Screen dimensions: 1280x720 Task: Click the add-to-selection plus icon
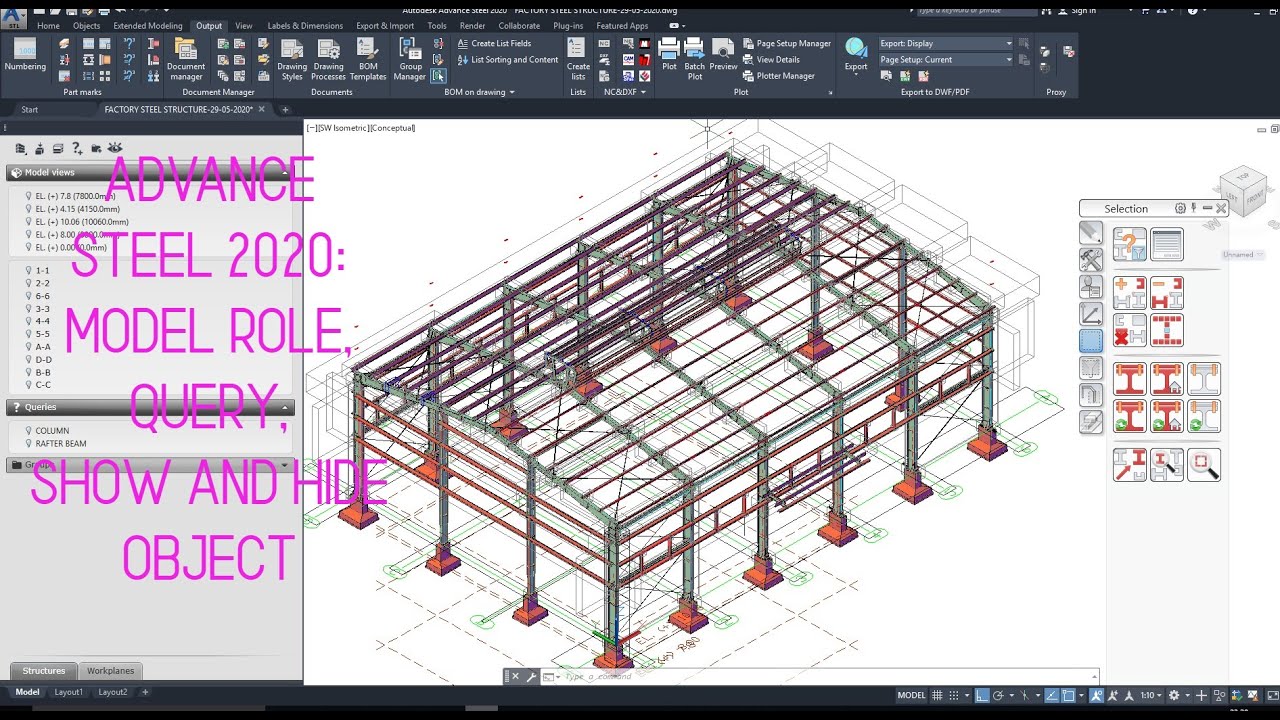click(1130, 293)
